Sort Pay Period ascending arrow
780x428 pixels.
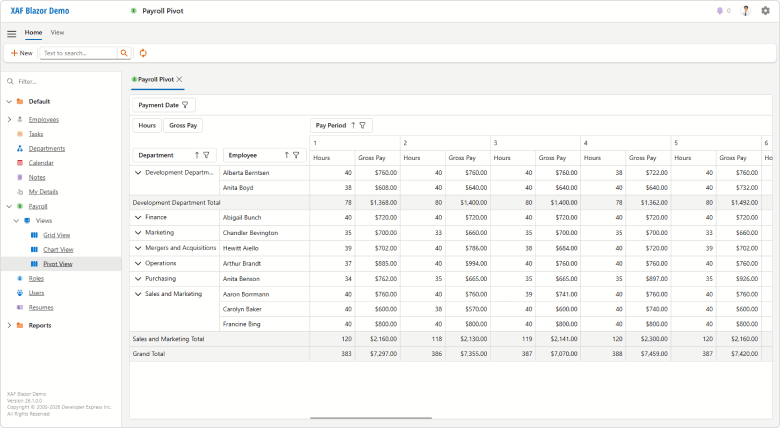[353, 125]
